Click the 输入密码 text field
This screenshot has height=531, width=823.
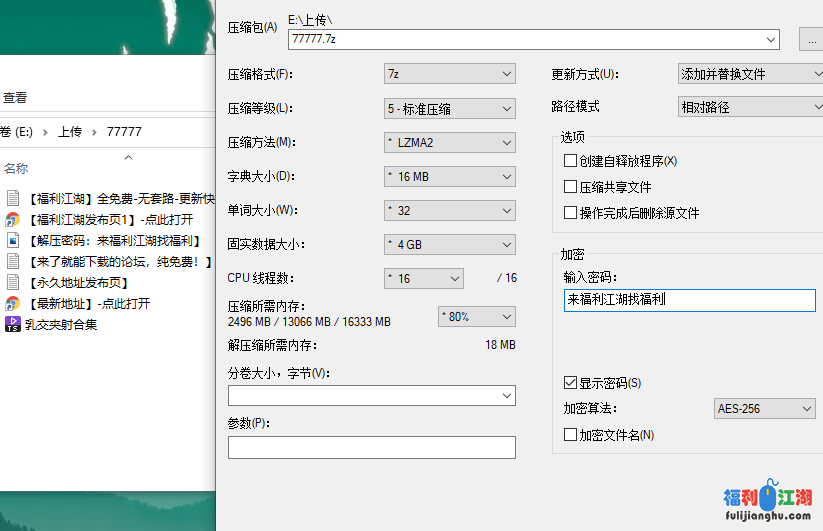coord(689,300)
